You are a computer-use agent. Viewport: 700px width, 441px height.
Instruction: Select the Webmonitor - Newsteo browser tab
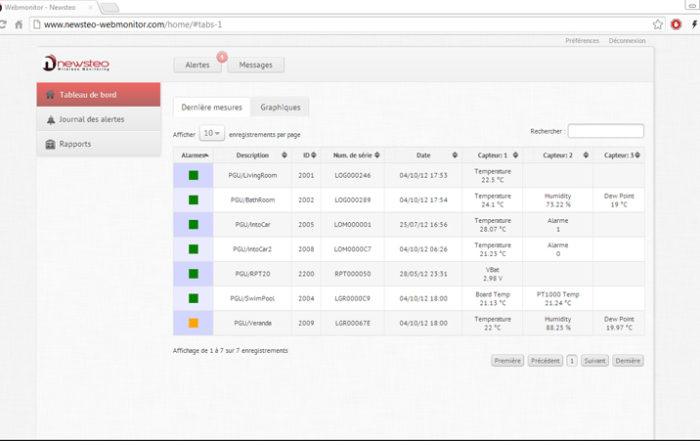(x=47, y=8)
